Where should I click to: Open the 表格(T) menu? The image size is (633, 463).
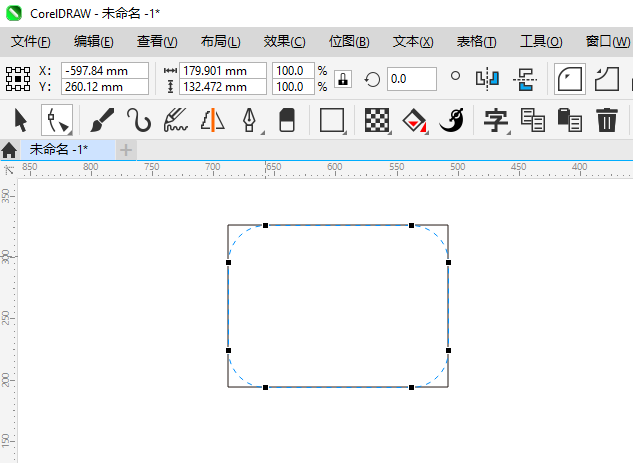pos(476,42)
